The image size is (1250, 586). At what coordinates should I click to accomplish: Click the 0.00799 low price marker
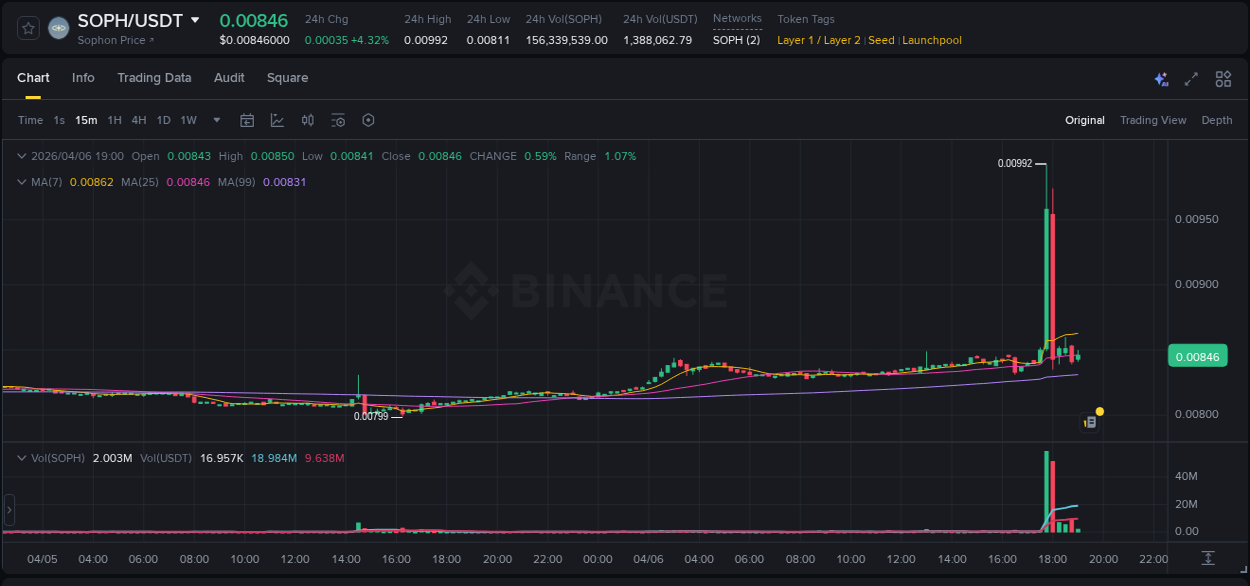[371, 416]
